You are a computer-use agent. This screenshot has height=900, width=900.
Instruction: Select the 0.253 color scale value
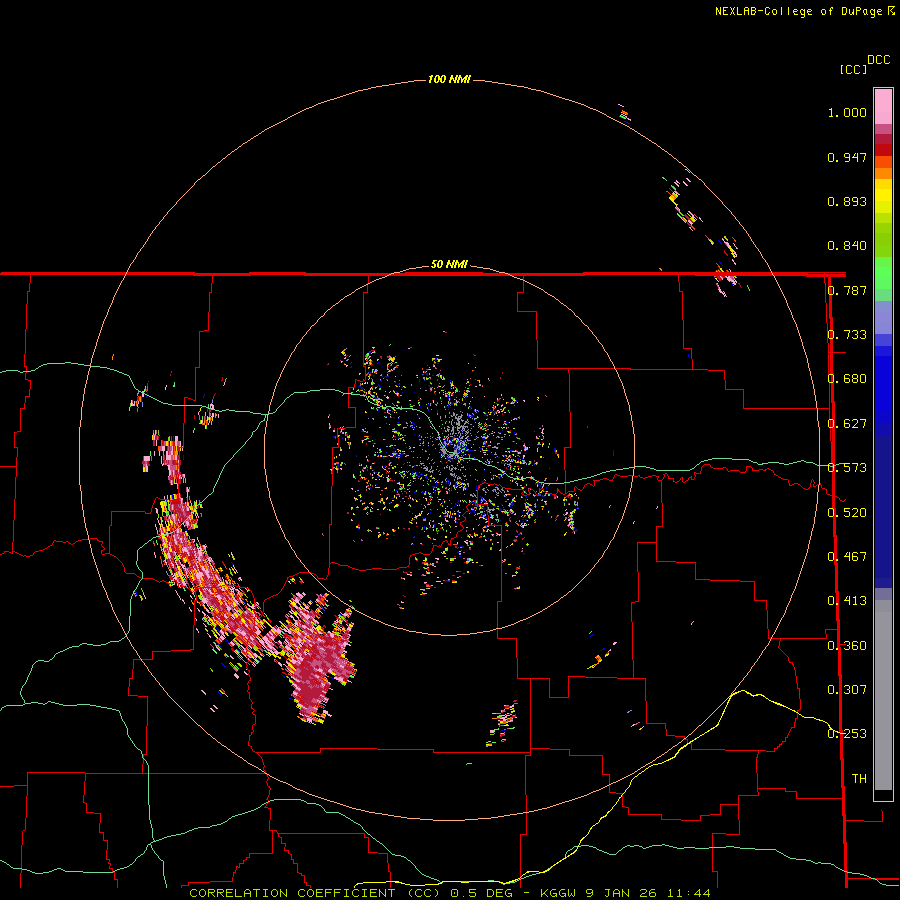[x=847, y=734]
